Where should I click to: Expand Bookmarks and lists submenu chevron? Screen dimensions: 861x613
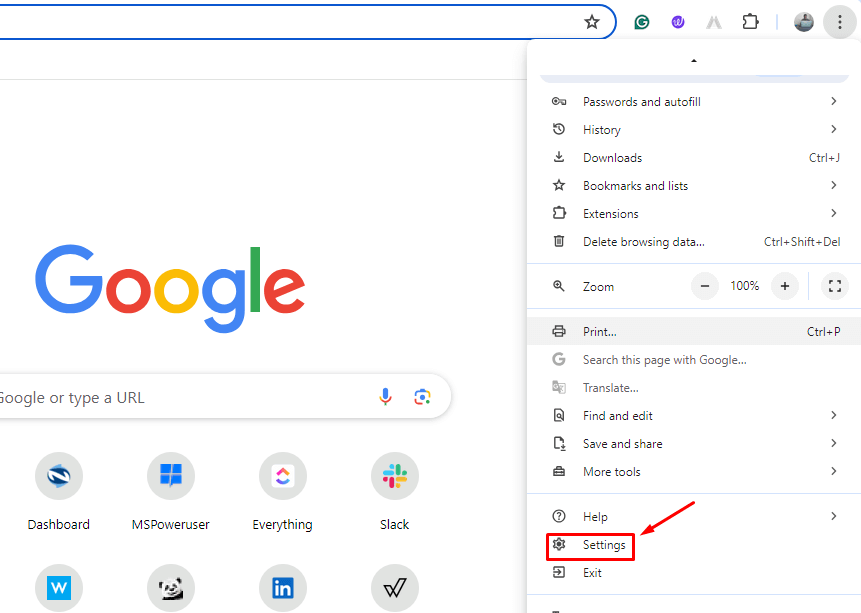pos(834,185)
